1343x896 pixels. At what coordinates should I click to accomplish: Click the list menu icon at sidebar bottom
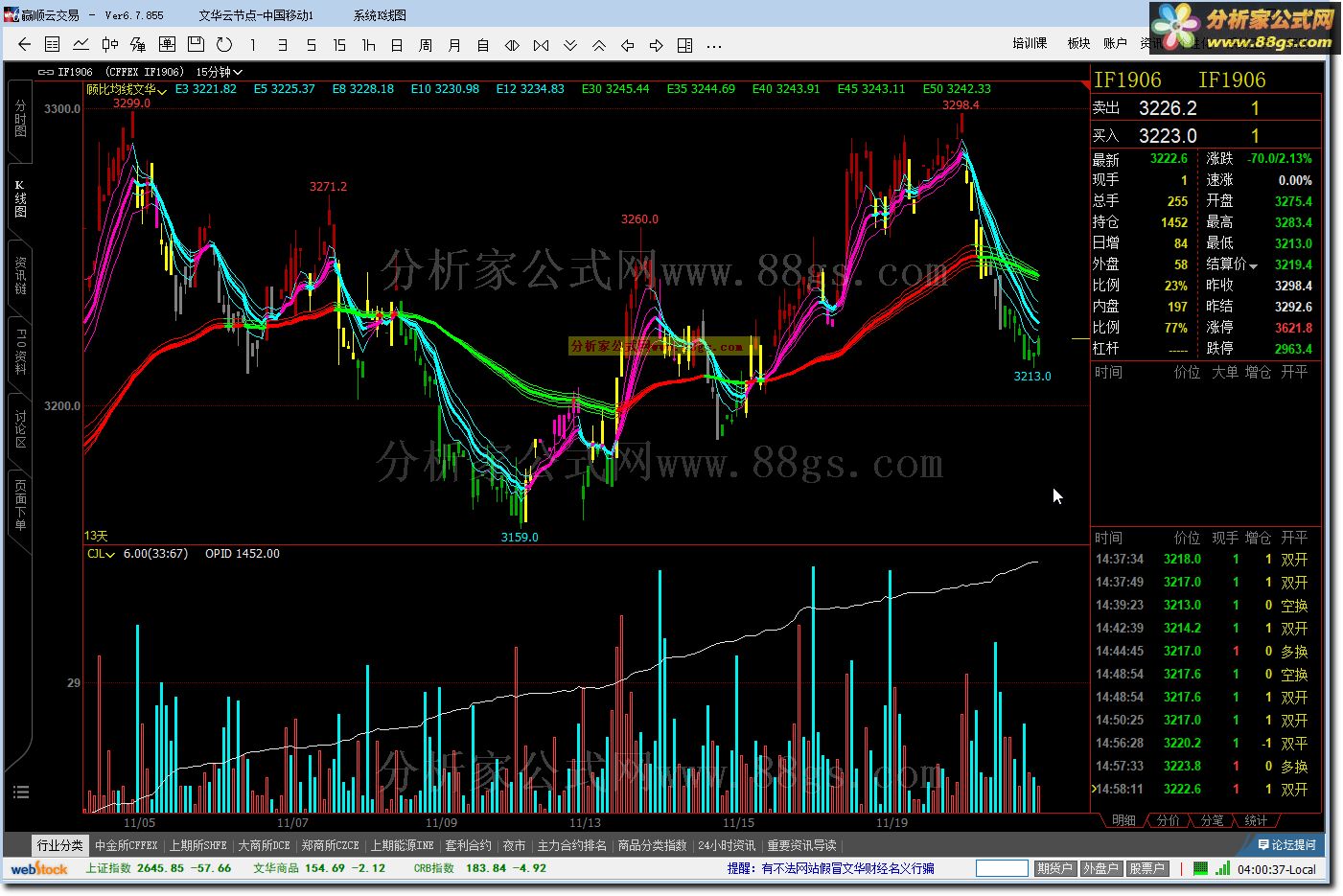[x=21, y=792]
